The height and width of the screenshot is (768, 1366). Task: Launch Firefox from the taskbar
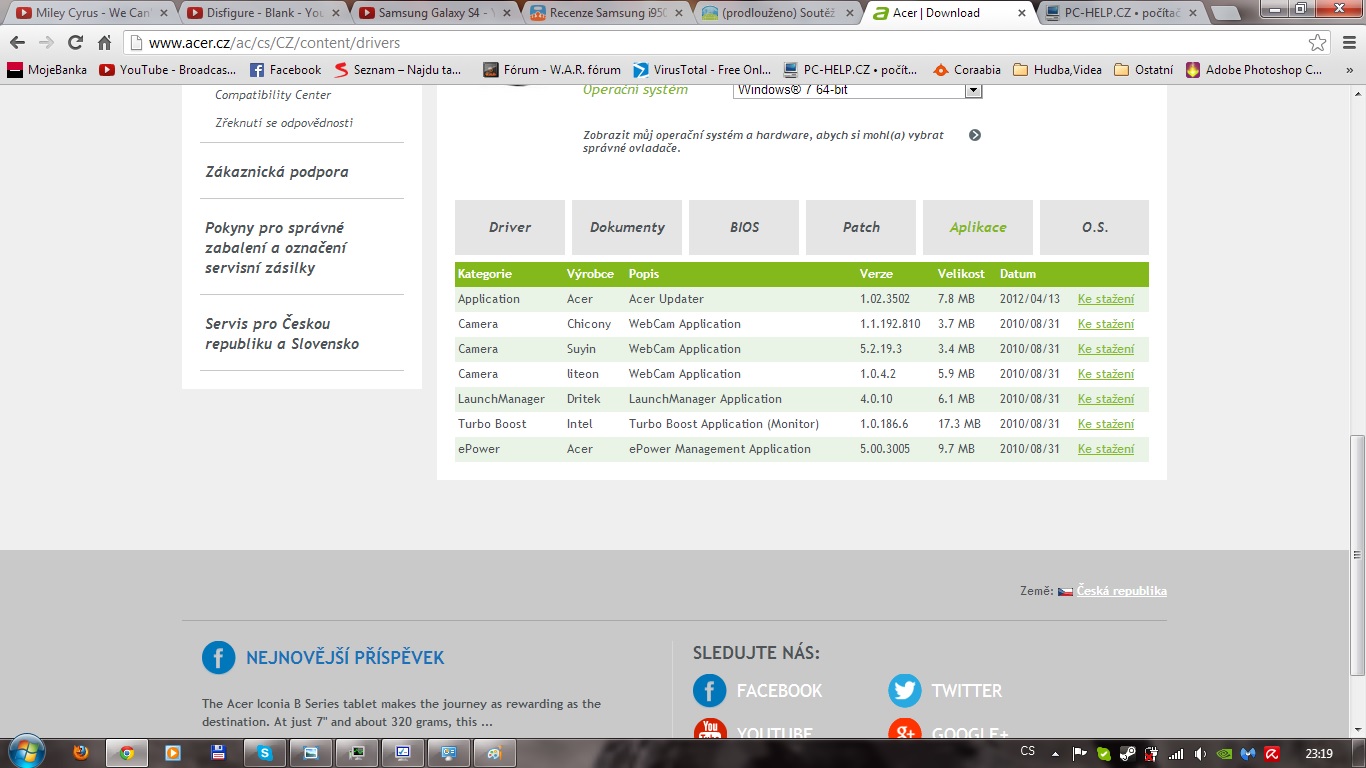click(82, 753)
